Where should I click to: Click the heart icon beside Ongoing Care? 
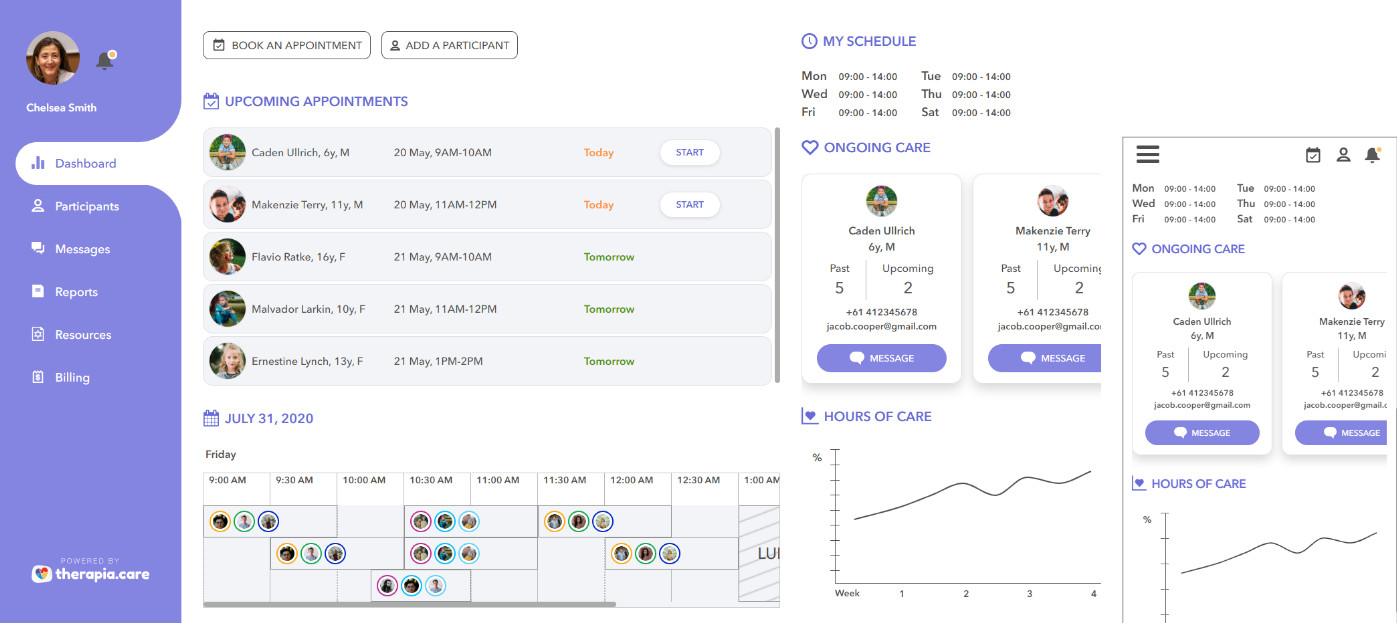pos(810,147)
